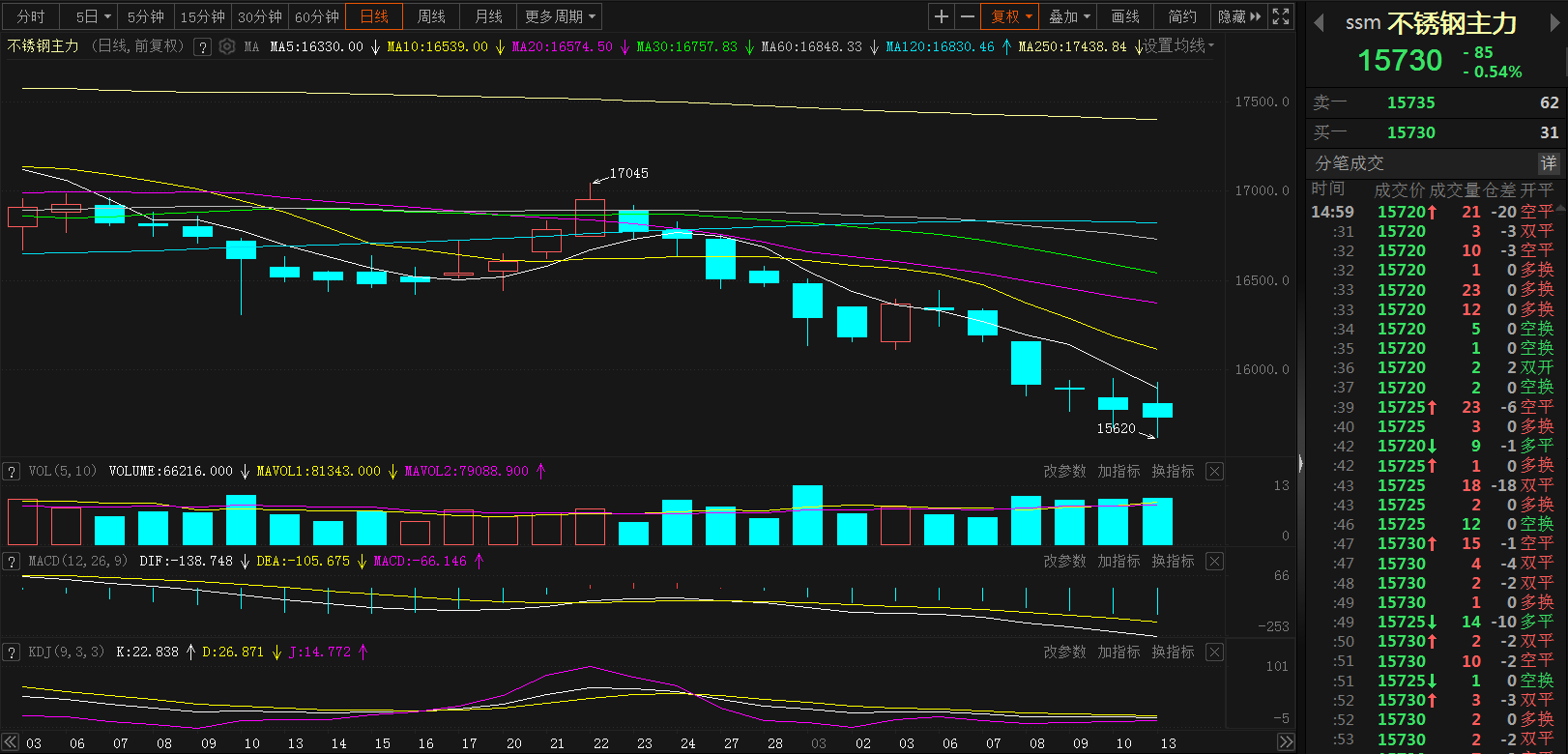1568x754 pixels.
Task: Go to previous contract using left triangle
Action: [1319, 23]
